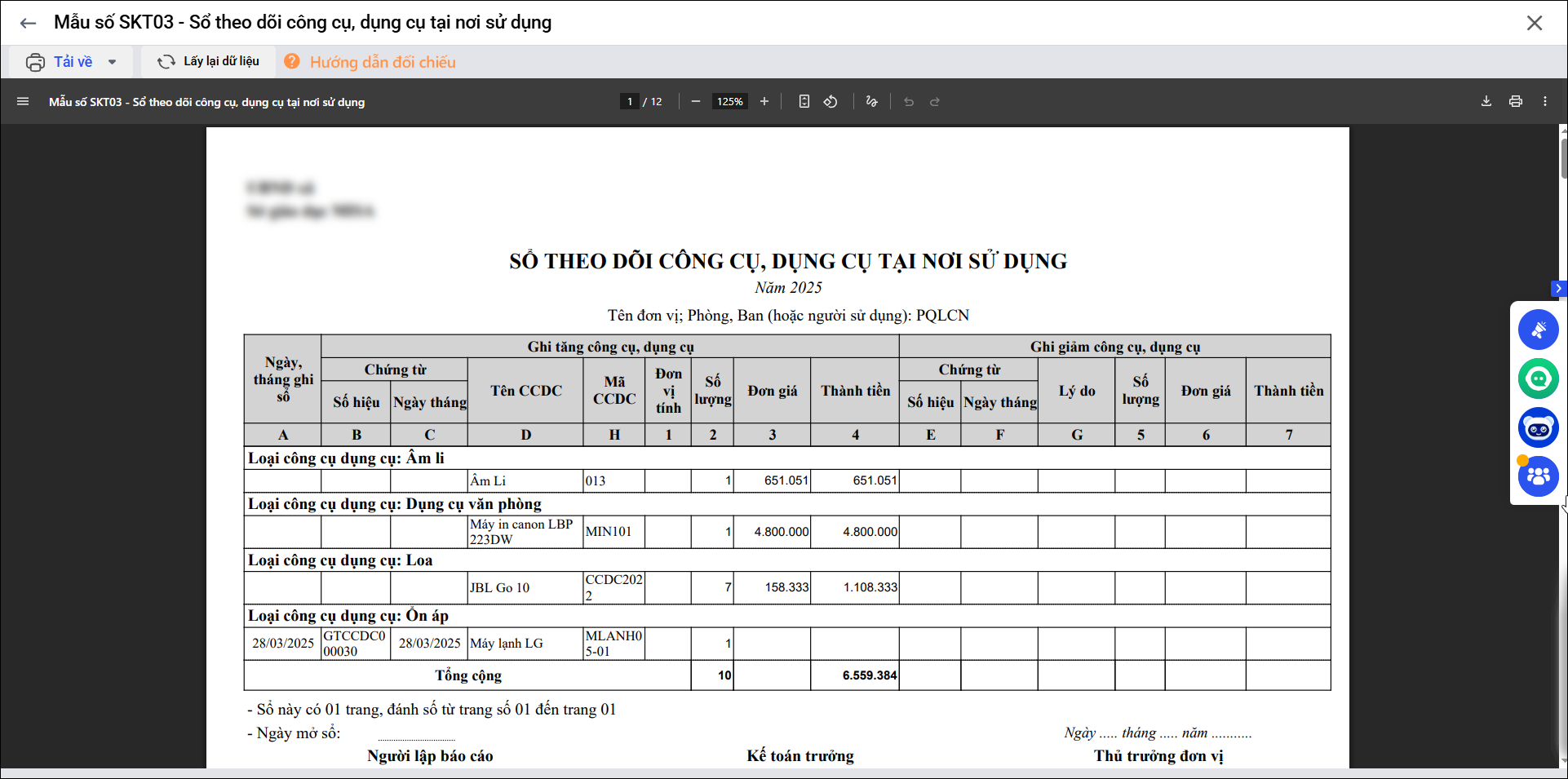Zoom out the PDF with minus icon
This screenshot has height=779, width=1568.
point(695,101)
